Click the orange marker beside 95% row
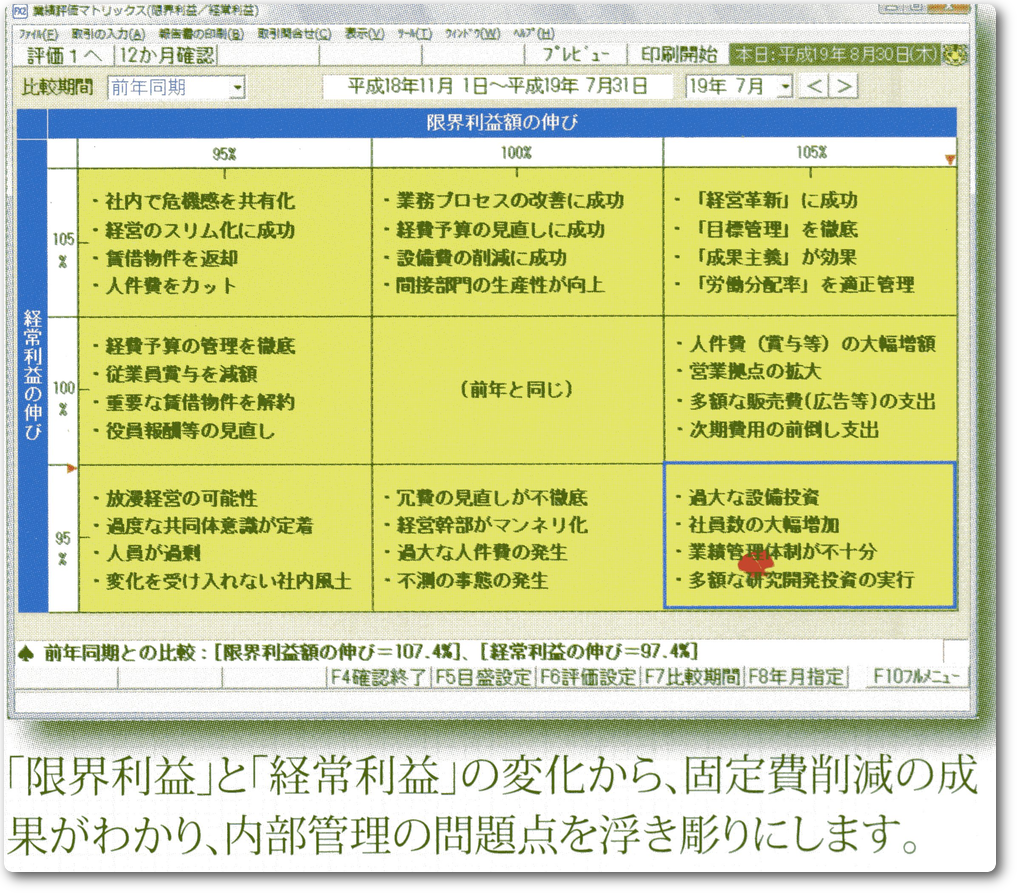The height and width of the screenshot is (893, 1017). click(x=71, y=468)
